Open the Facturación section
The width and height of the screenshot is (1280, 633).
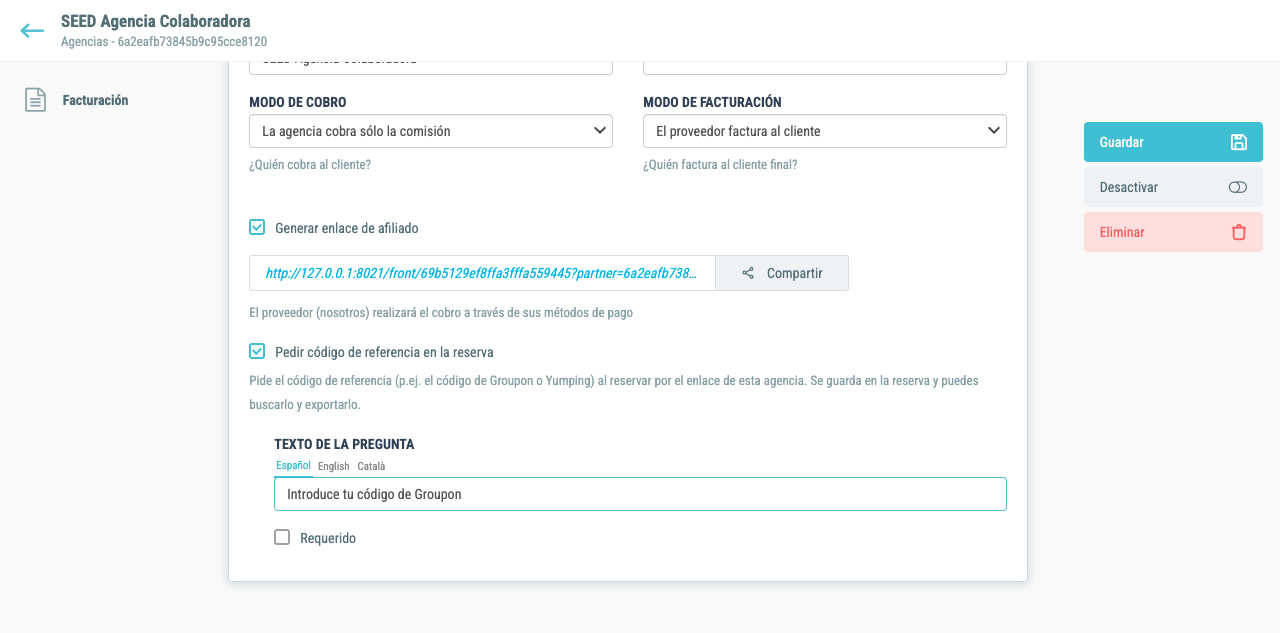tap(95, 100)
